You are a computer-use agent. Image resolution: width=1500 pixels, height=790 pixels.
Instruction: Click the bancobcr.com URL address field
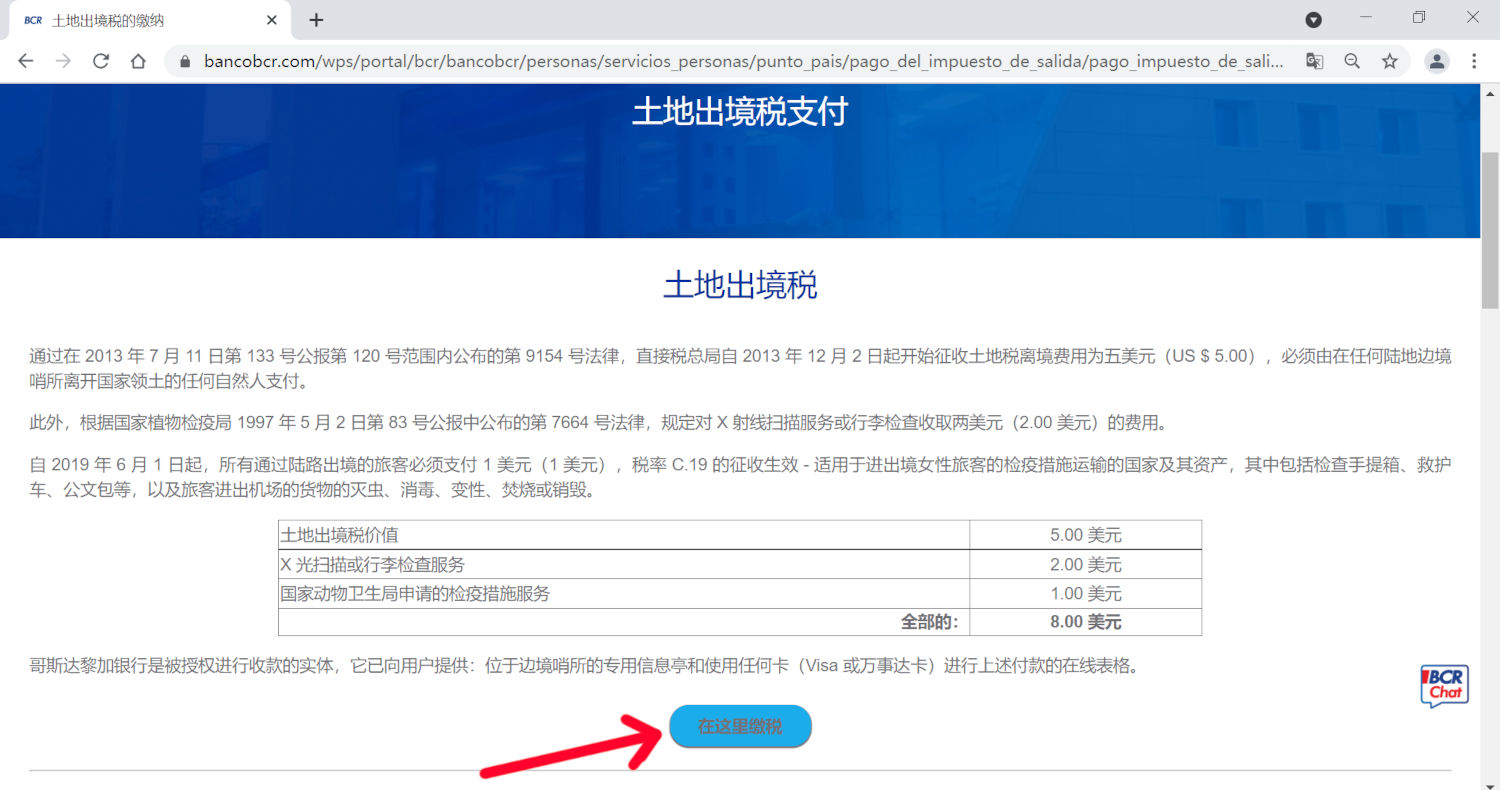click(x=740, y=61)
